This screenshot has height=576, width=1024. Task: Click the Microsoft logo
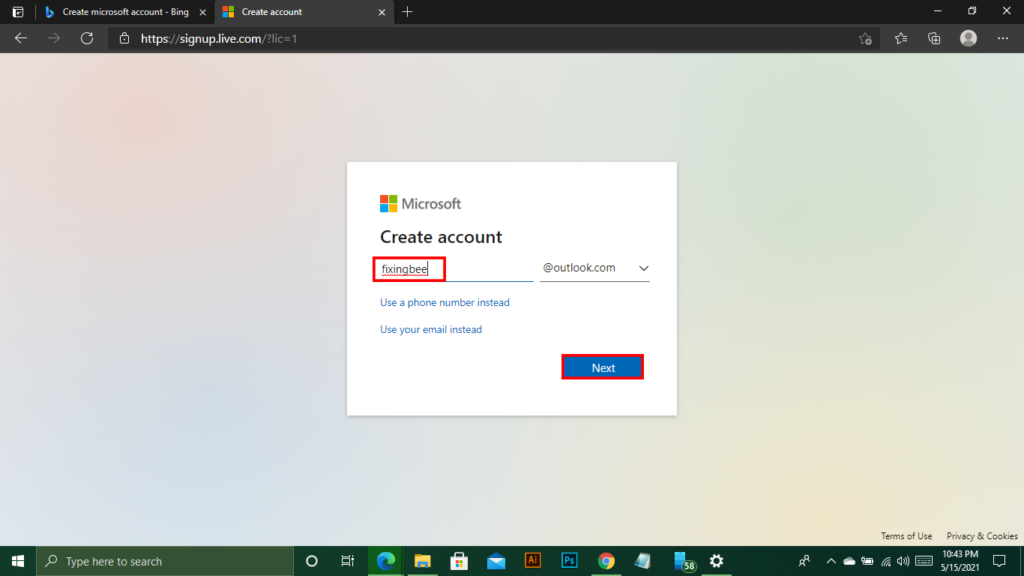coord(421,204)
